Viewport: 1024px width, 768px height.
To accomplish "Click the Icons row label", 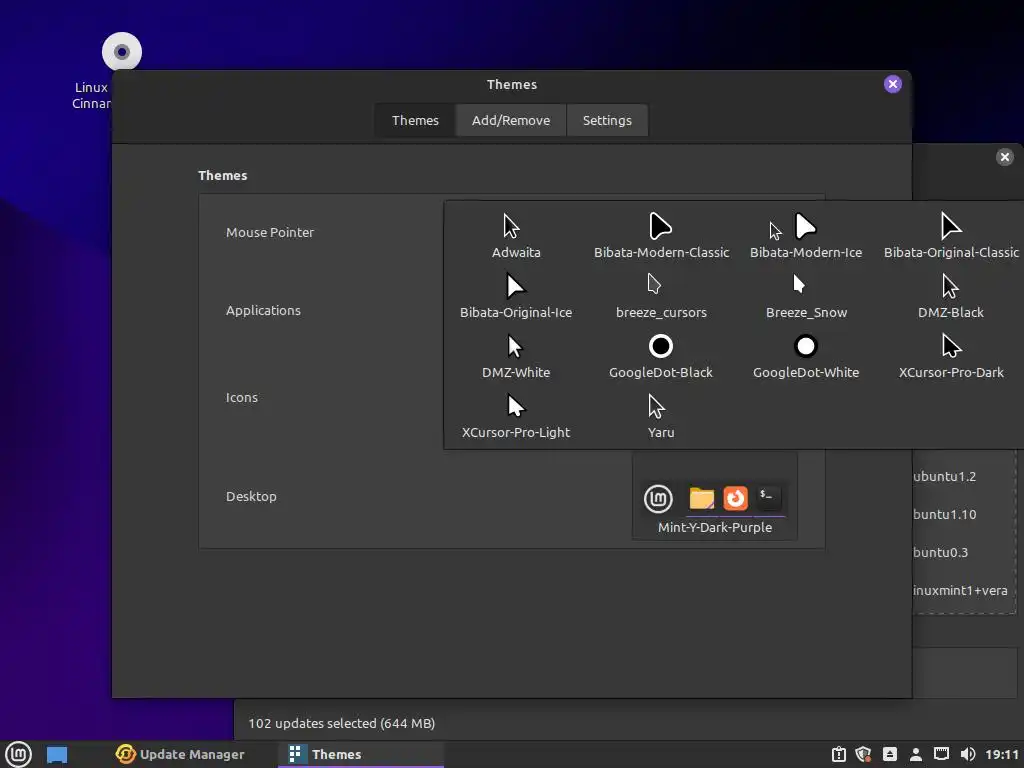I will pyautogui.click(x=242, y=397).
